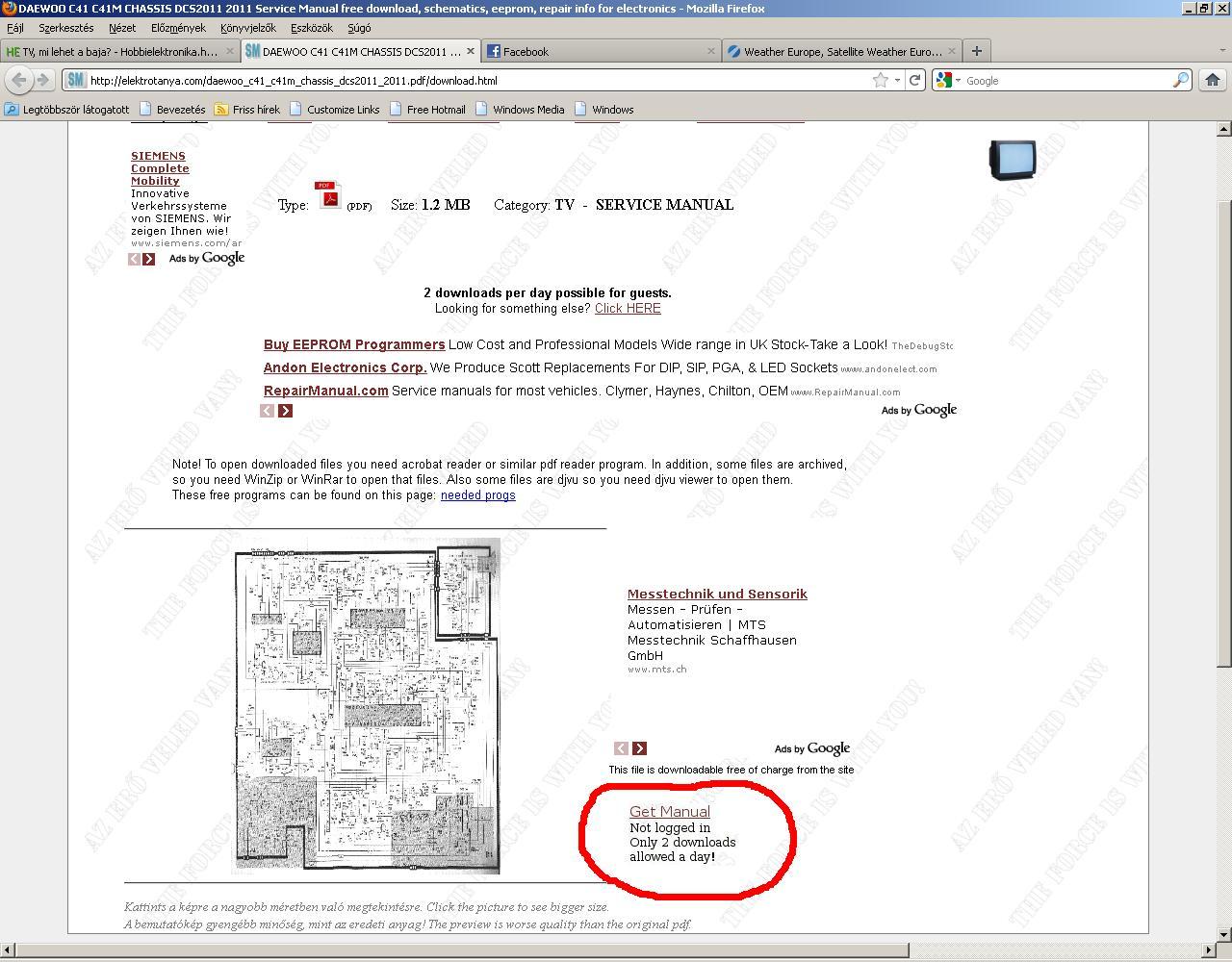Open the Előzmények menu
1232x962 pixels.
(x=179, y=28)
